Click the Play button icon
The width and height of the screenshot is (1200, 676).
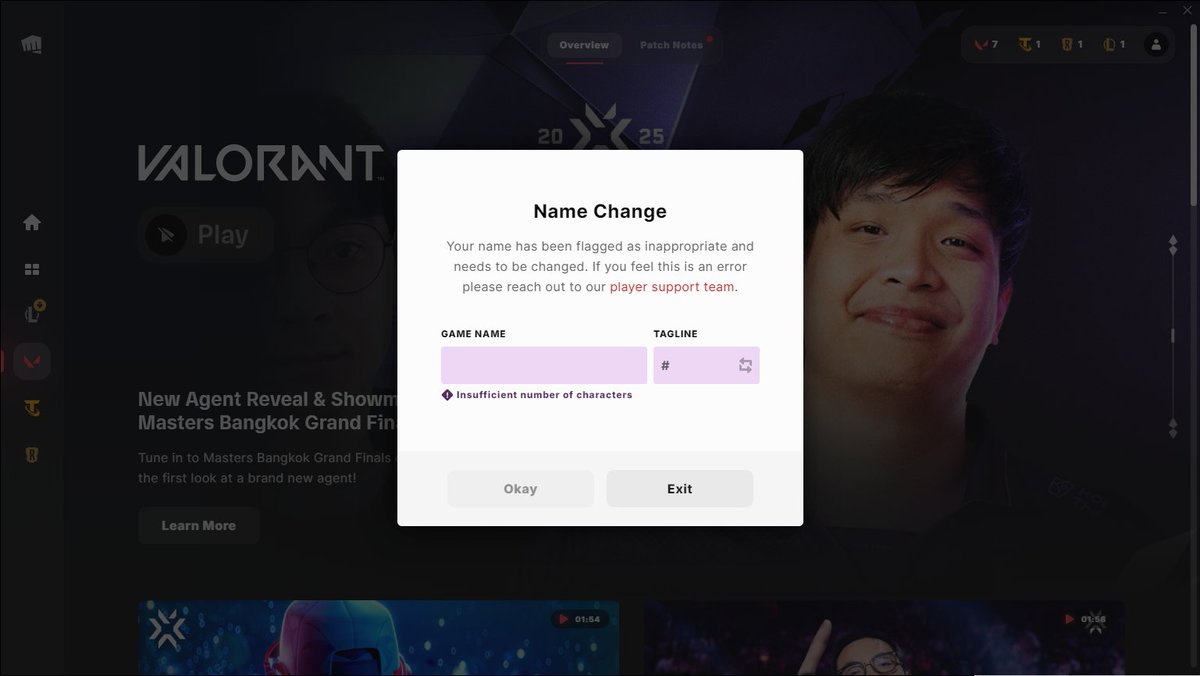(166, 235)
